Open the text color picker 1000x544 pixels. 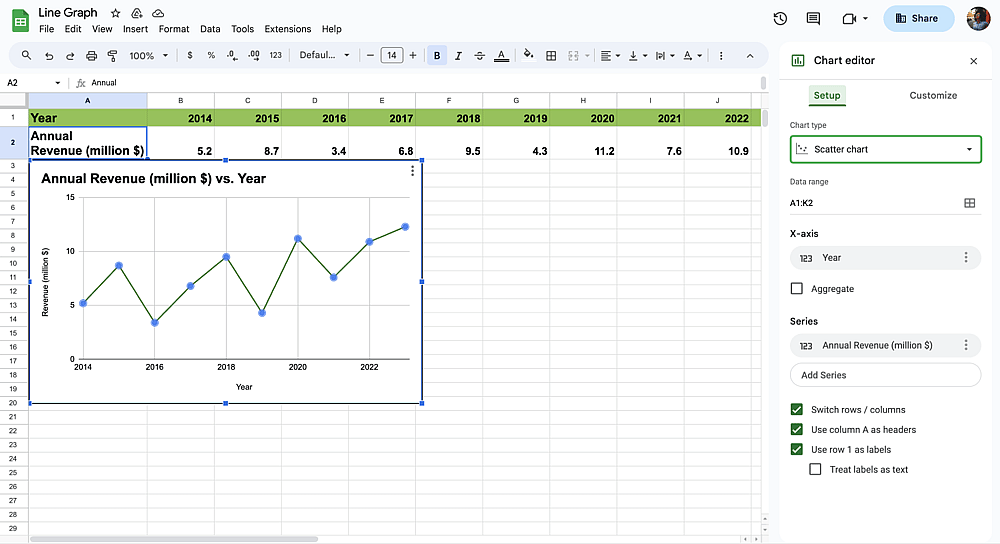click(501, 55)
